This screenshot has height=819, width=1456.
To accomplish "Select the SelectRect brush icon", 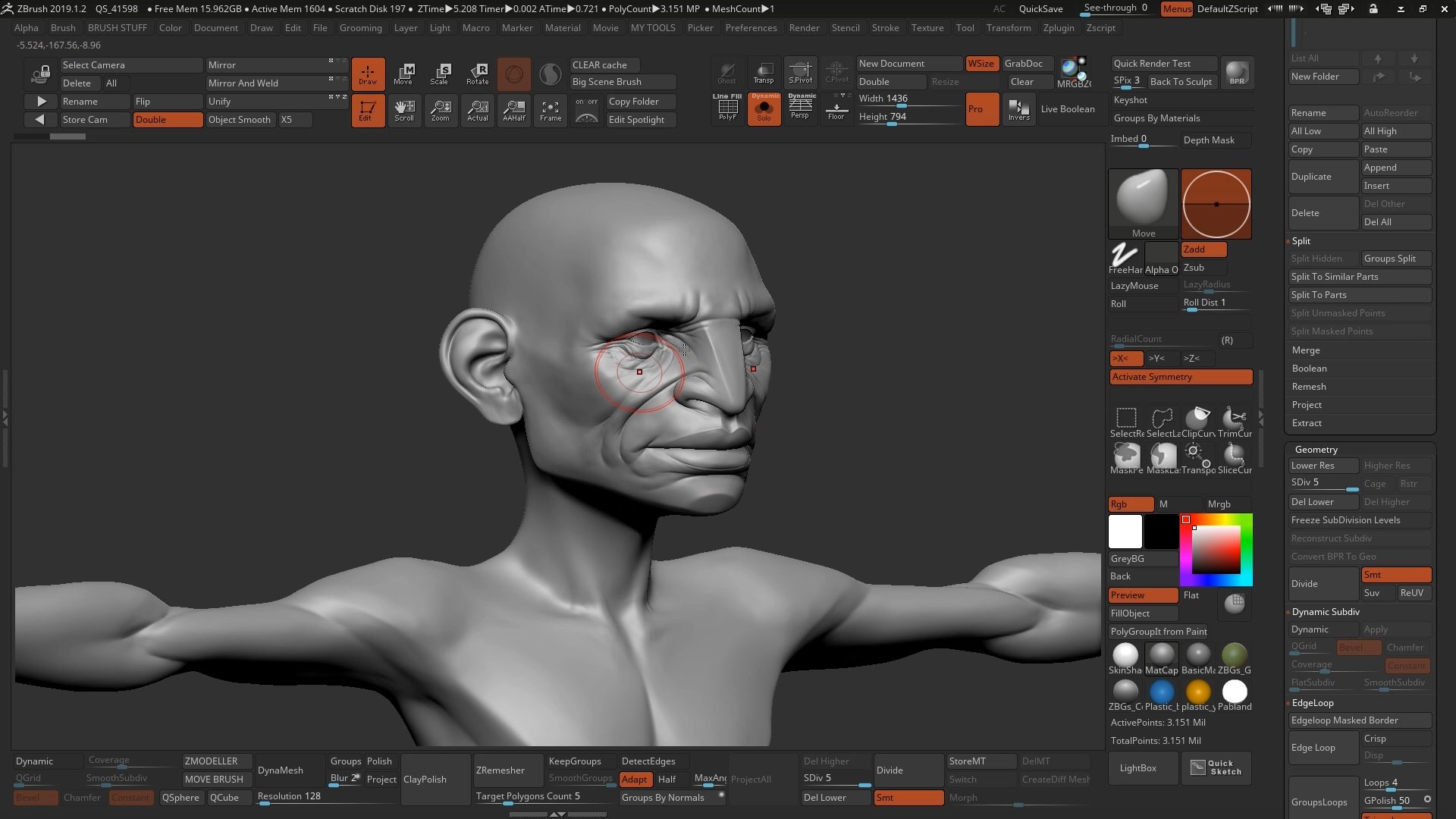I will [x=1126, y=422].
